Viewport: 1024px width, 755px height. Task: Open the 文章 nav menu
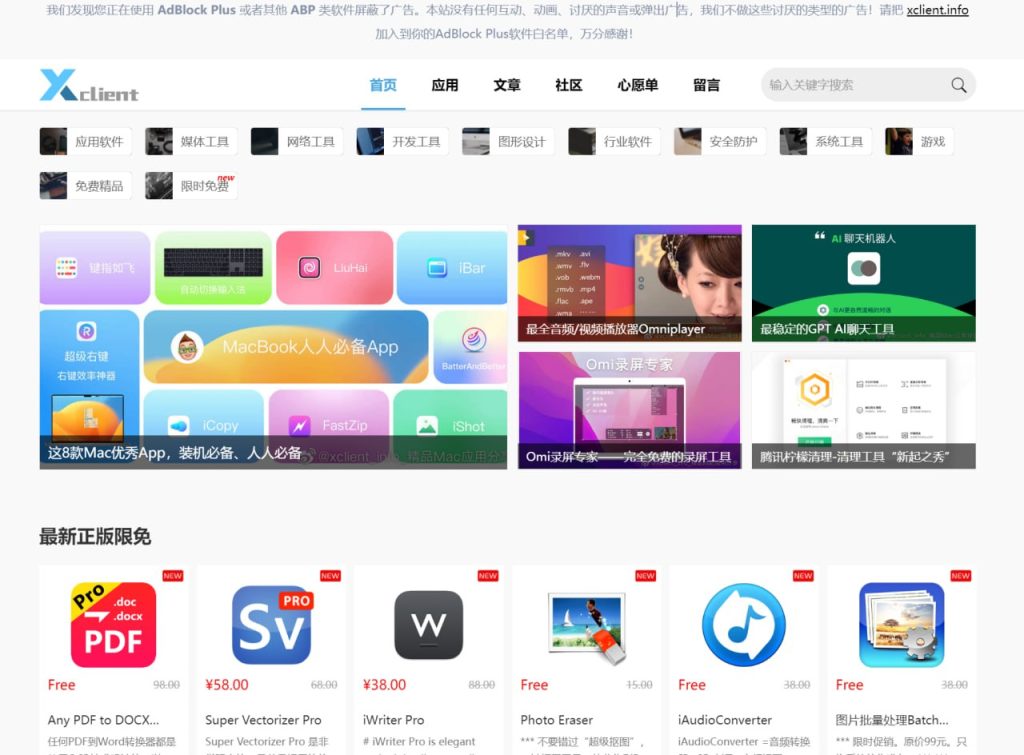(507, 85)
